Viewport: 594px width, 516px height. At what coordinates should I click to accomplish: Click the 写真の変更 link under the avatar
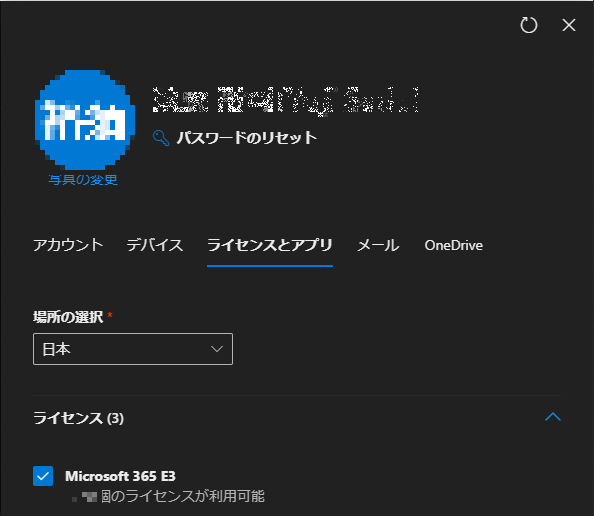pos(83,180)
